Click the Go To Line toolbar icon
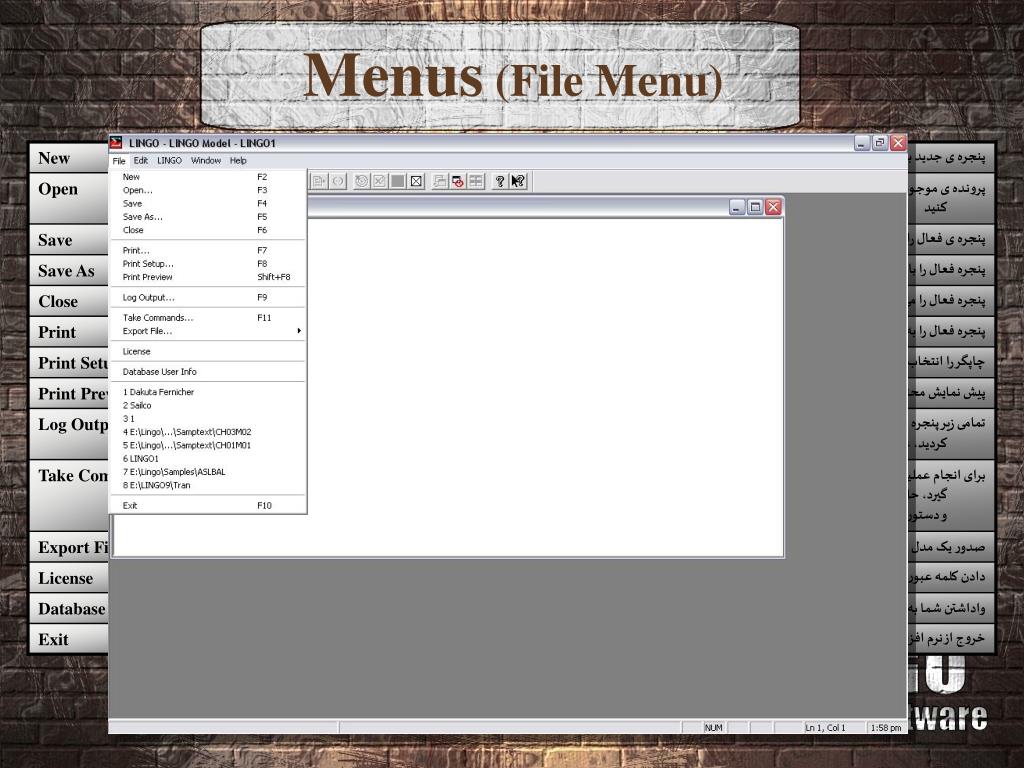1024x768 pixels. [x=319, y=181]
